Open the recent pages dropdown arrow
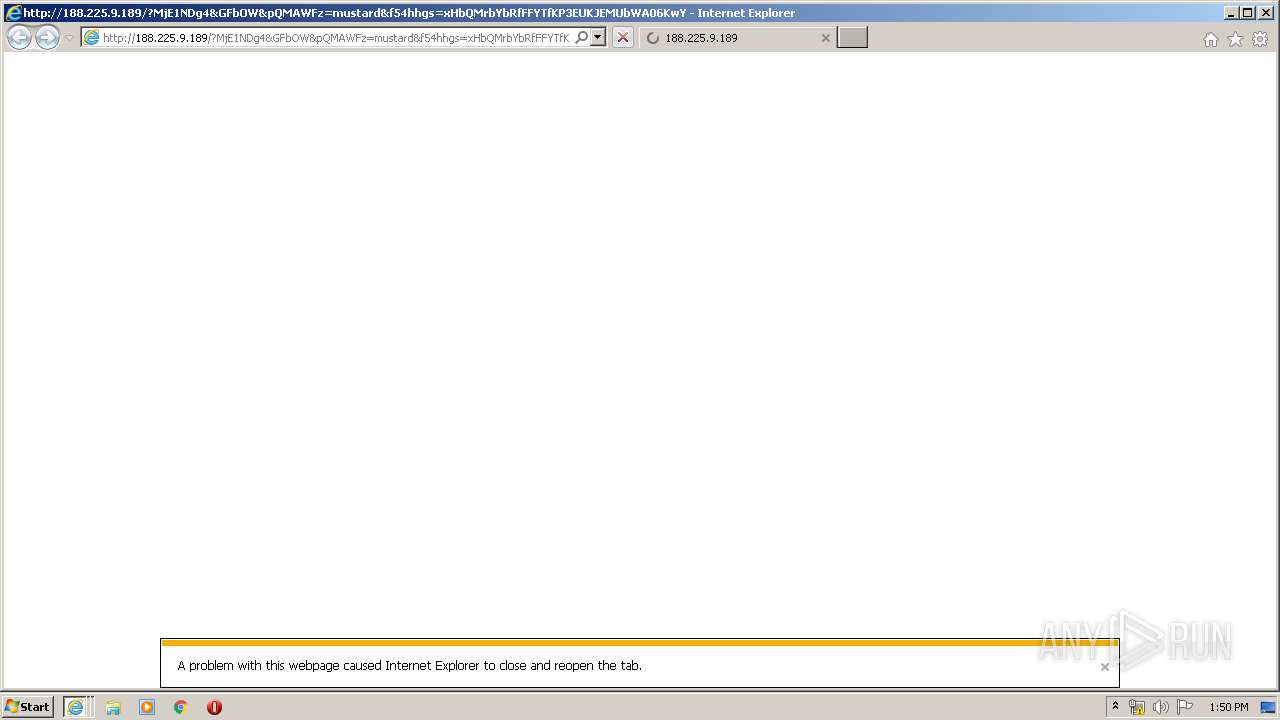This screenshot has height=720, width=1280. (69, 38)
